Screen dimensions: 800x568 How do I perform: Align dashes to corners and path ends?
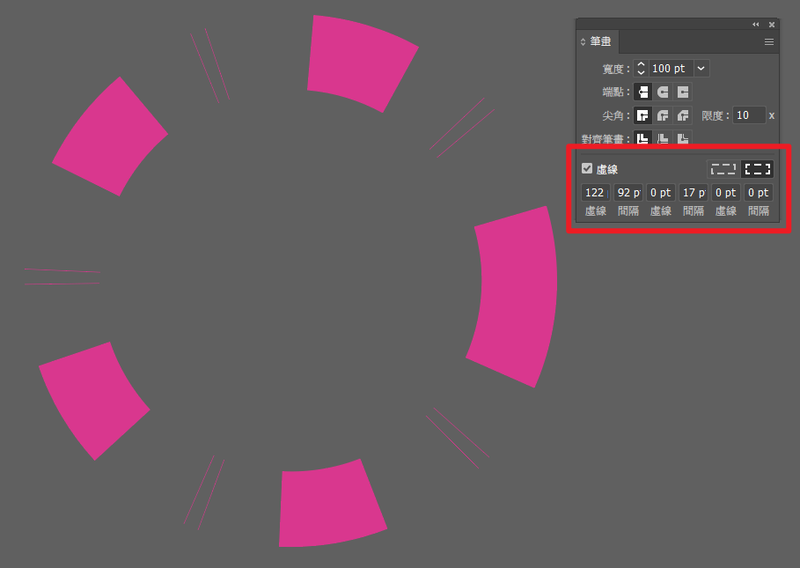(x=757, y=169)
